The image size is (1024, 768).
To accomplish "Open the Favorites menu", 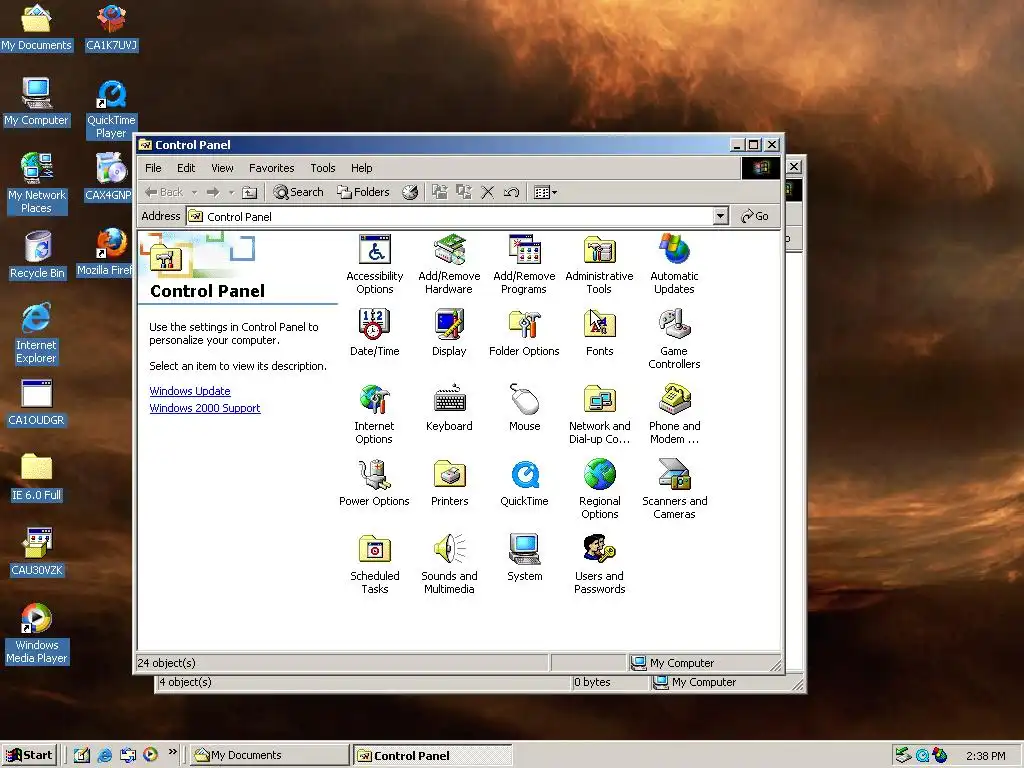I will coord(272,168).
